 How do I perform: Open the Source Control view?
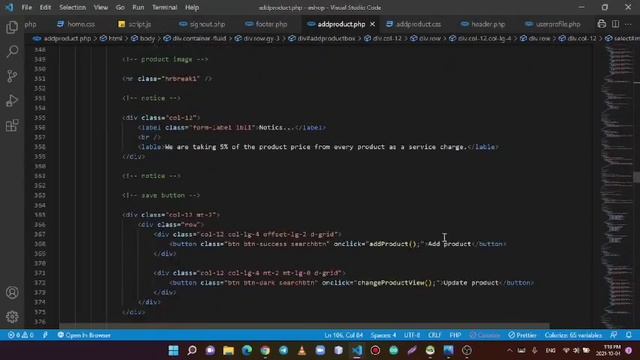pyautogui.click(x=12, y=76)
